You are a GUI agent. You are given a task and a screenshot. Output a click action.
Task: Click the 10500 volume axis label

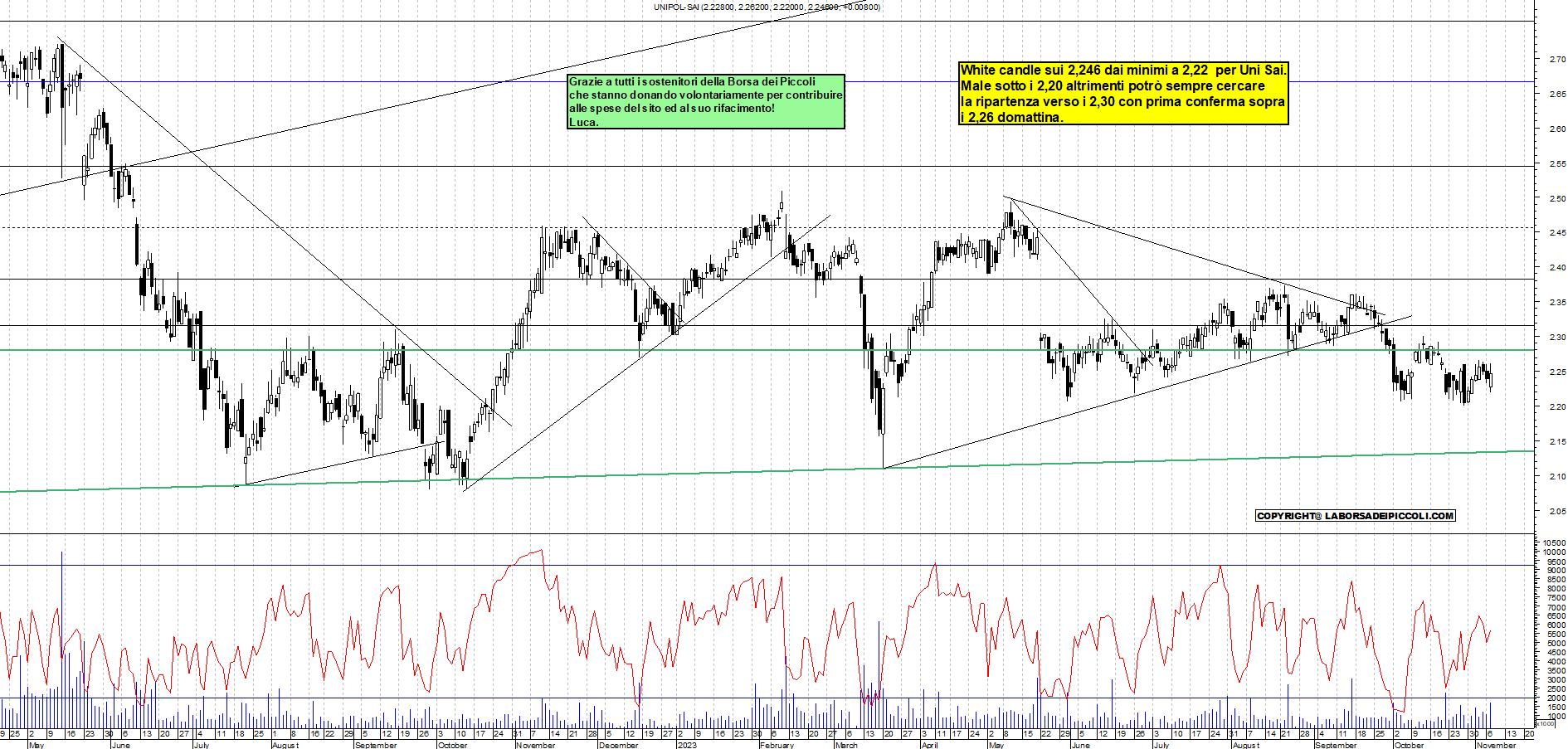(x=1555, y=543)
